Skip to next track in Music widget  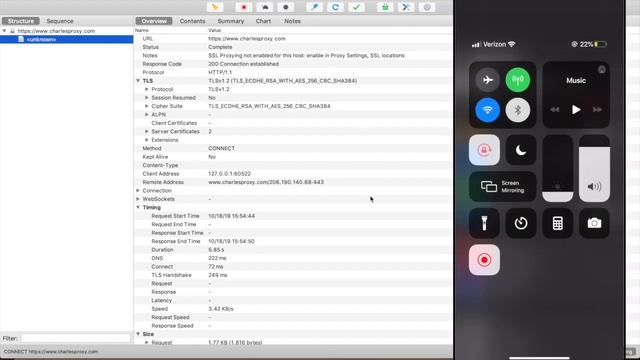[x=597, y=109]
